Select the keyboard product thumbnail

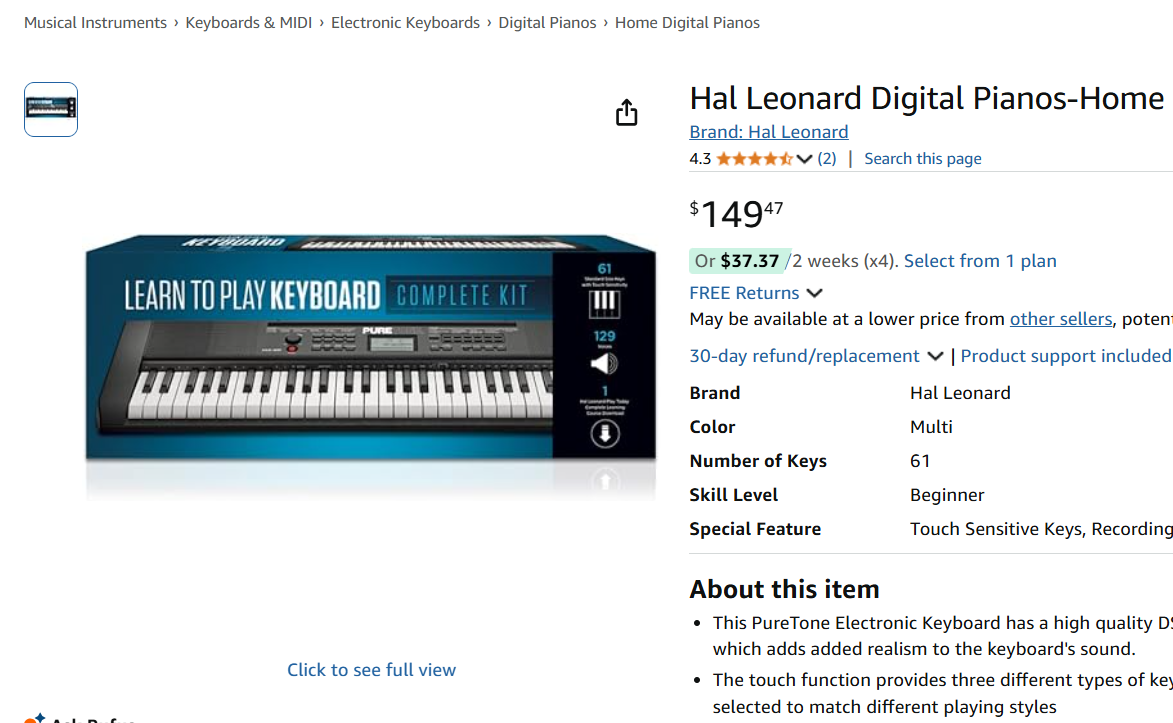pos(50,109)
